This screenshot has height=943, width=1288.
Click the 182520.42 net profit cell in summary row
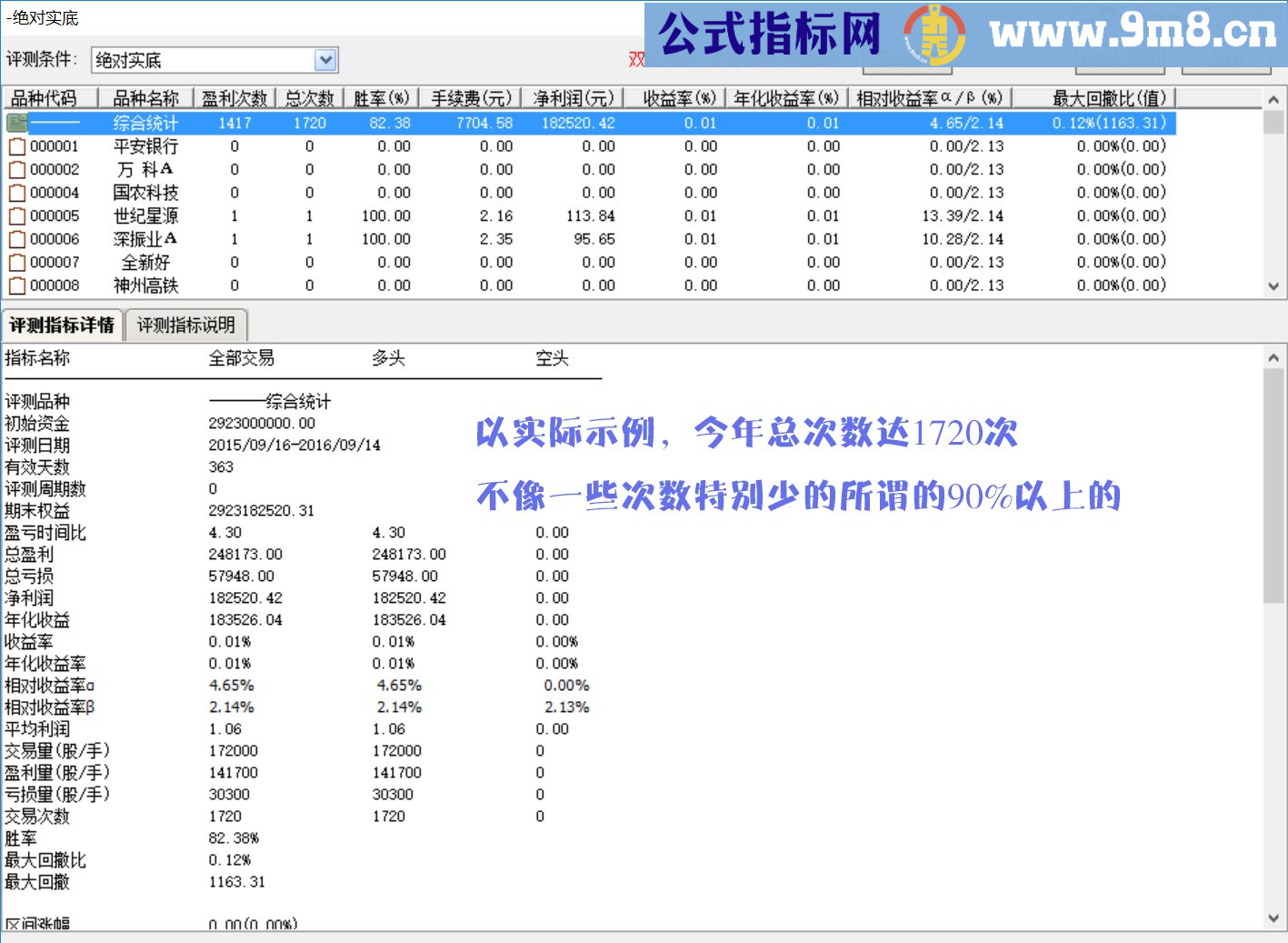tap(578, 123)
